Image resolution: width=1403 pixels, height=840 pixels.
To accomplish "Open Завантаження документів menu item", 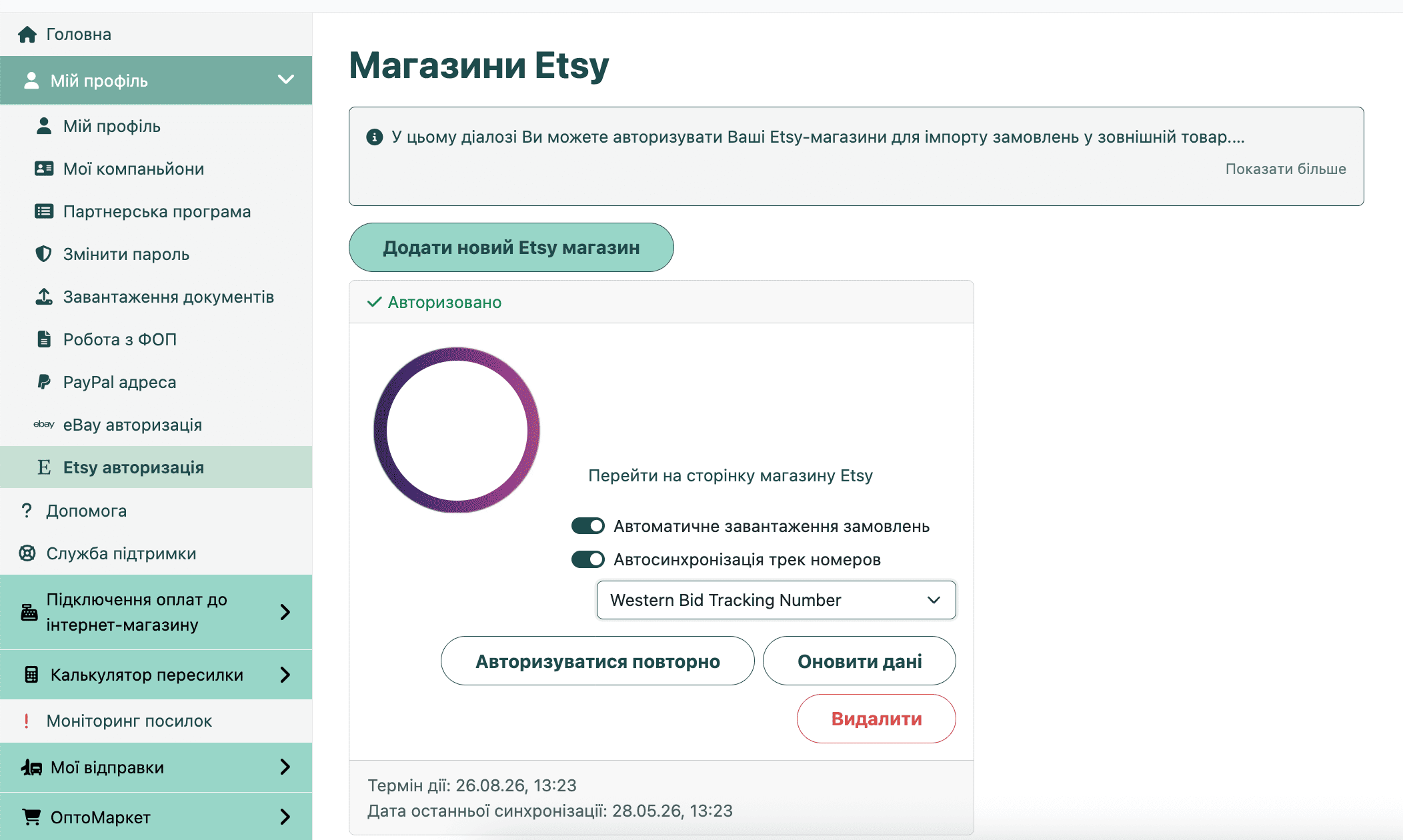I will point(156,297).
